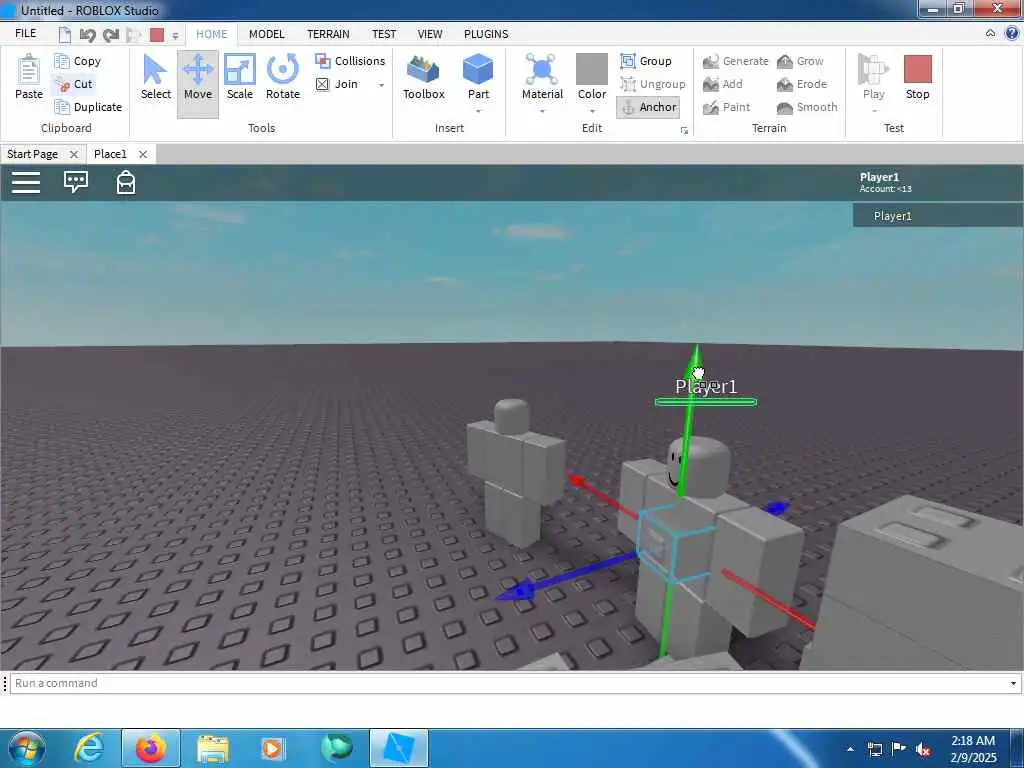
Task: Toggle the Join surfaces option
Action: tap(337, 84)
